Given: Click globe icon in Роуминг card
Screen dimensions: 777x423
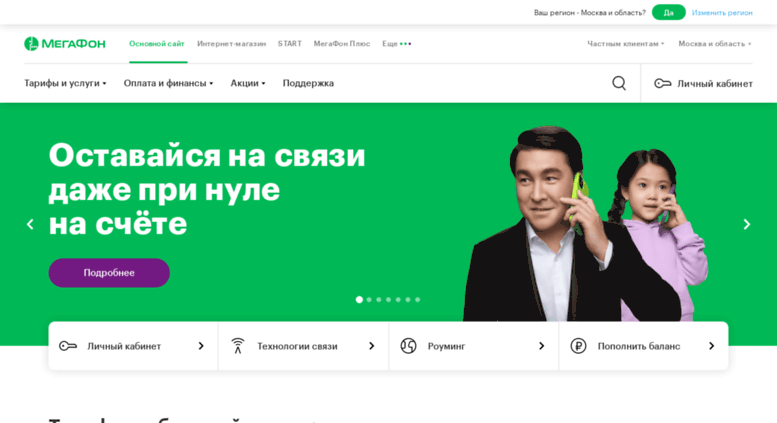Looking at the screenshot, I should click(x=408, y=346).
